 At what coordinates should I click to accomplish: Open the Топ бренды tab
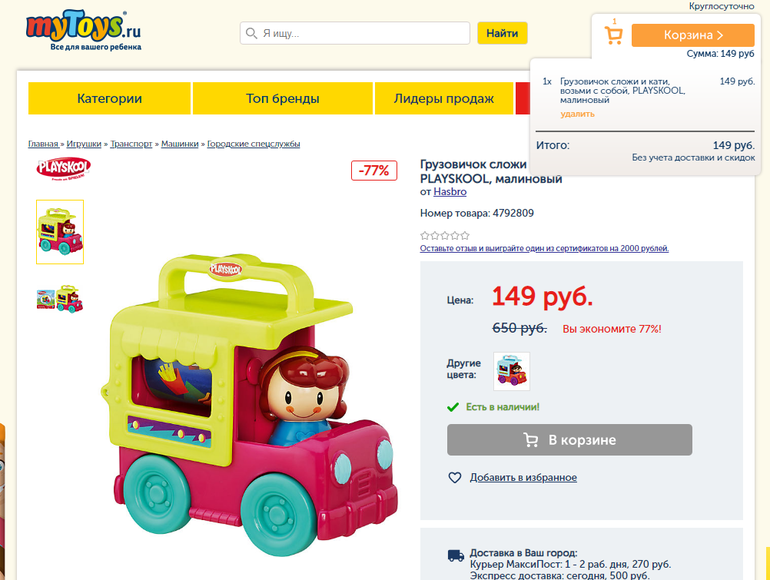pyautogui.click(x=283, y=98)
